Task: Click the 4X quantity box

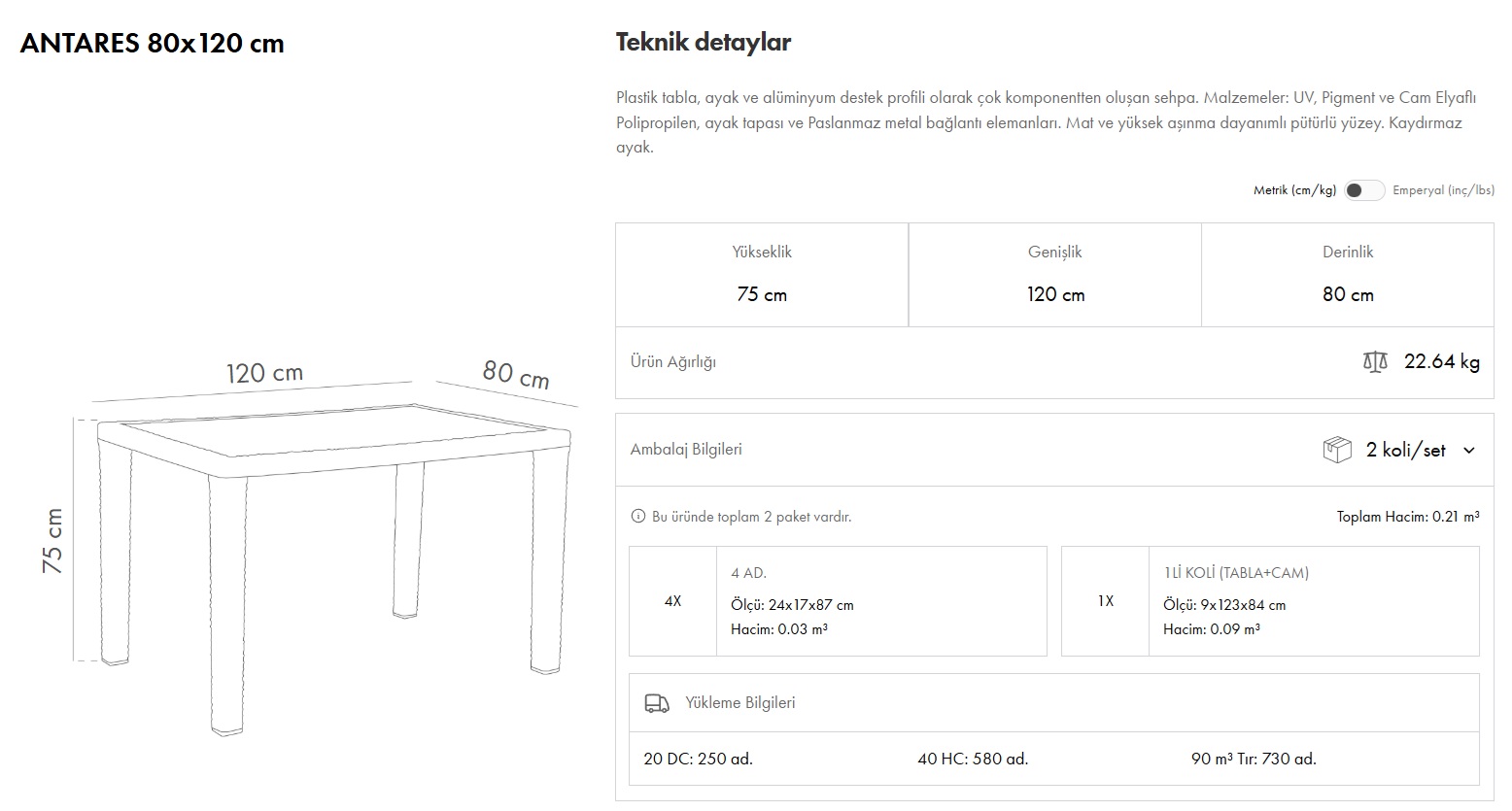Action: (672, 601)
